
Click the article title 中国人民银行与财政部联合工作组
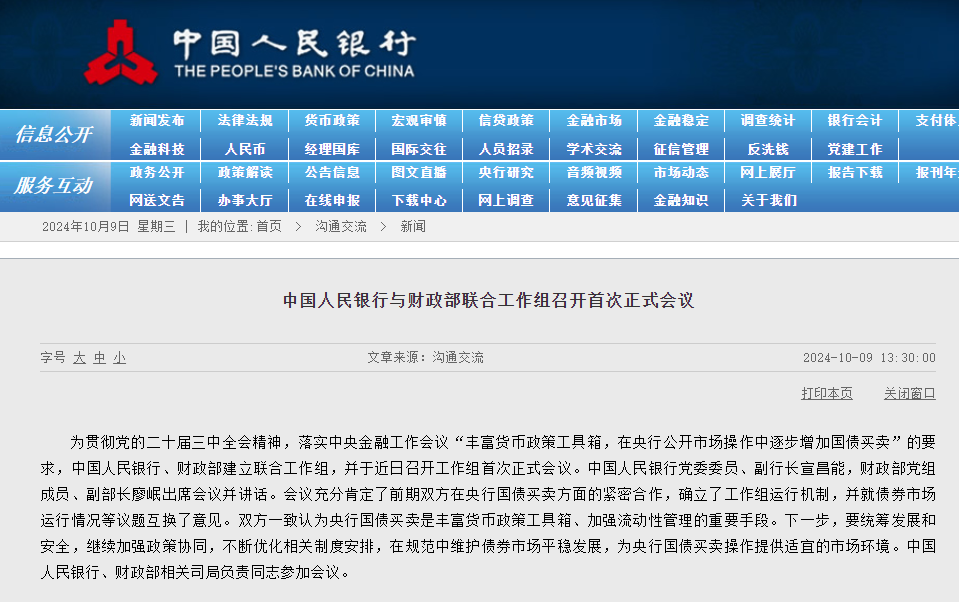pos(489,300)
